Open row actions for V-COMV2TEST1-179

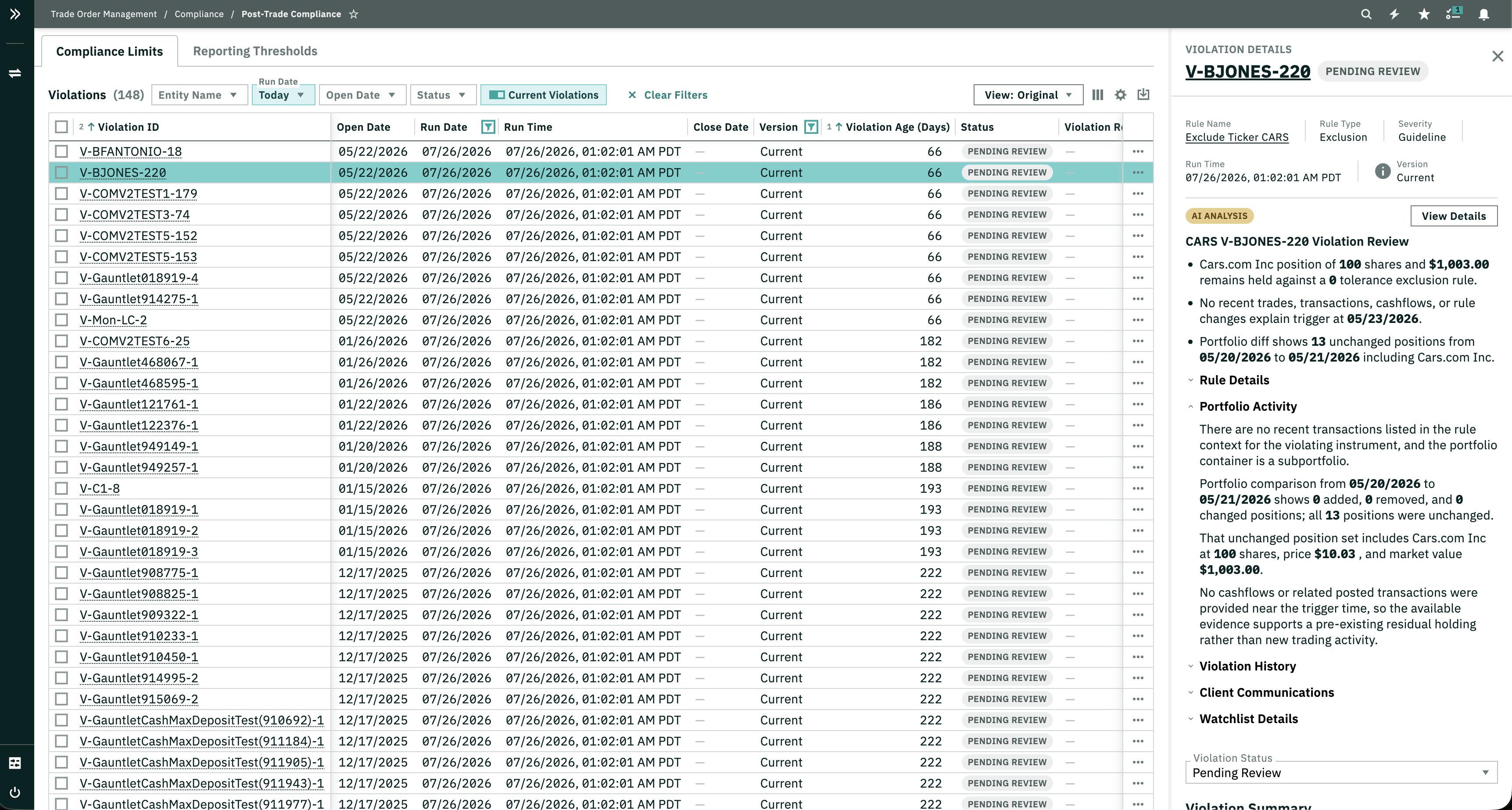1138,194
